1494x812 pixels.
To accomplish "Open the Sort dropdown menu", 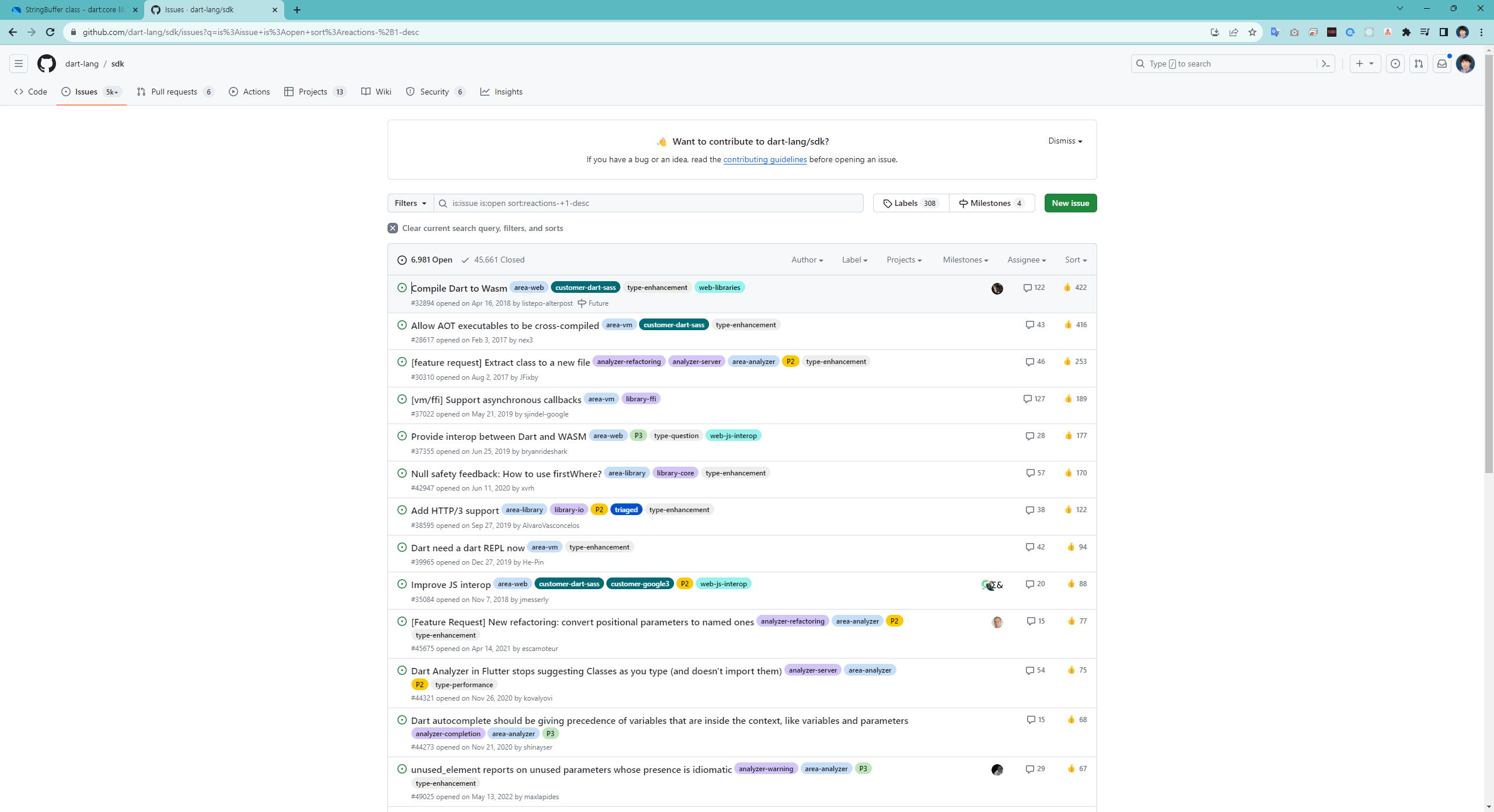I will pyautogui.click(x=1075, y=260).
